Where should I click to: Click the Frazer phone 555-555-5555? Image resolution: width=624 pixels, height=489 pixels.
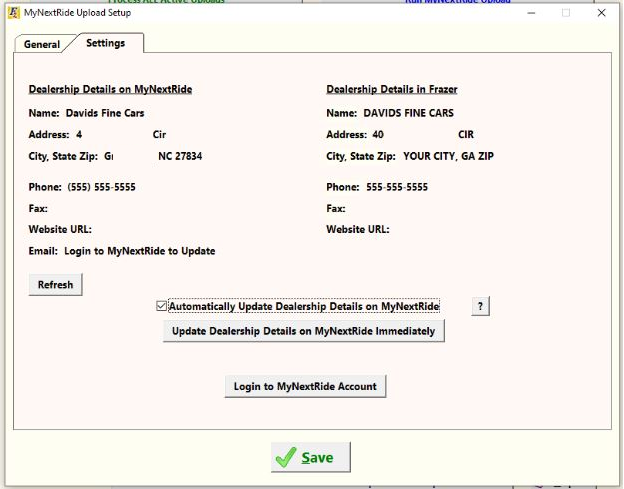click(397, 187)
